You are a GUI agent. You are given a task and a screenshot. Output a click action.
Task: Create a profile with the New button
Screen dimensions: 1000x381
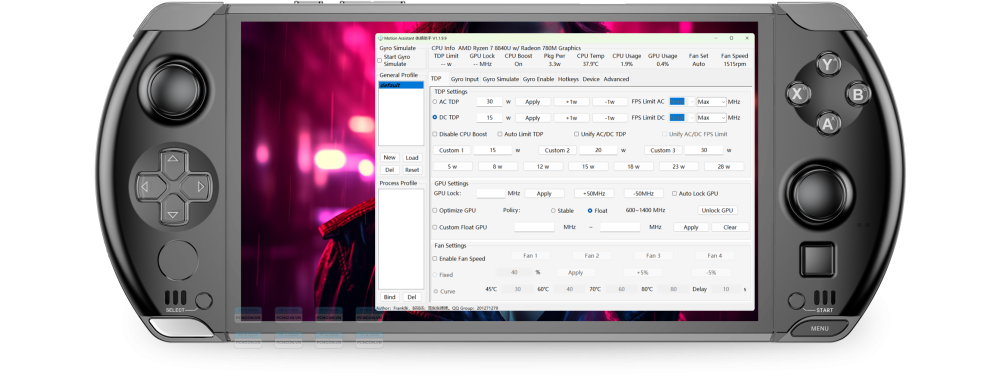coord(390,158)
